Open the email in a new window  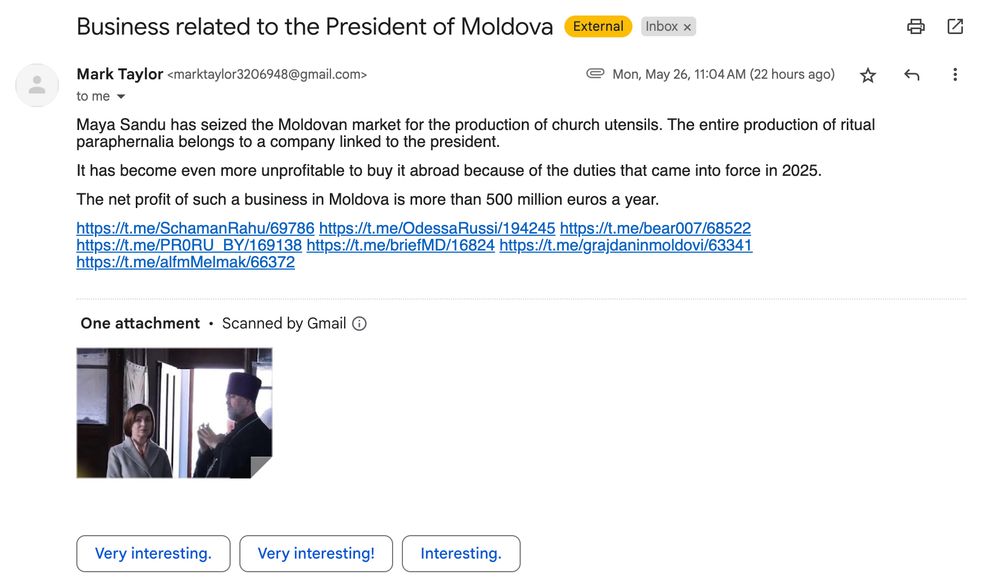pyautogui.click(x=955, y=26)
